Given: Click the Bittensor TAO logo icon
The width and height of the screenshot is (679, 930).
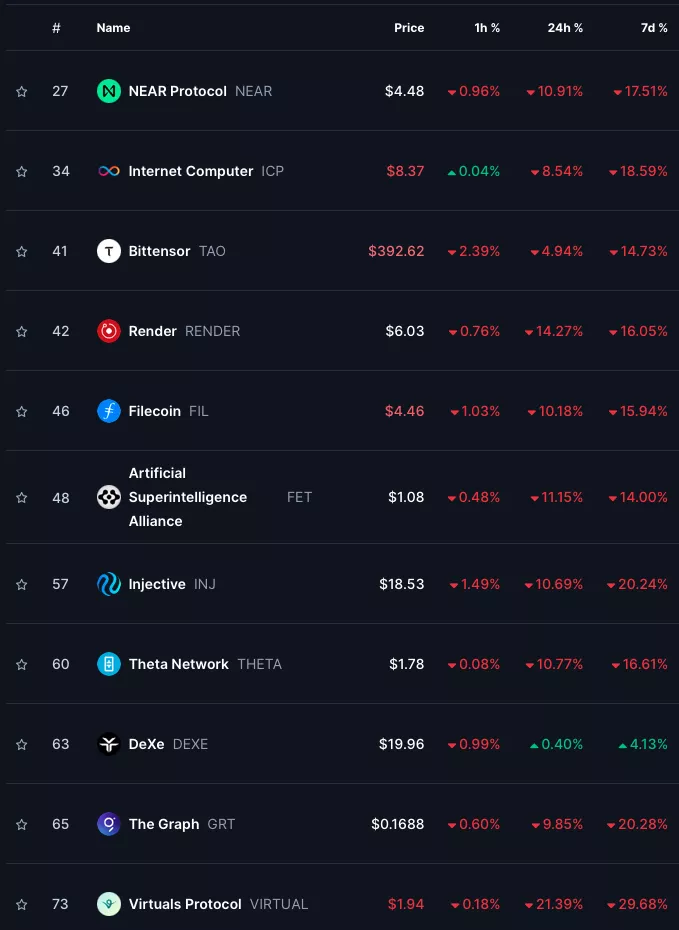Looking at the screenshot, I should coord(109,251).
